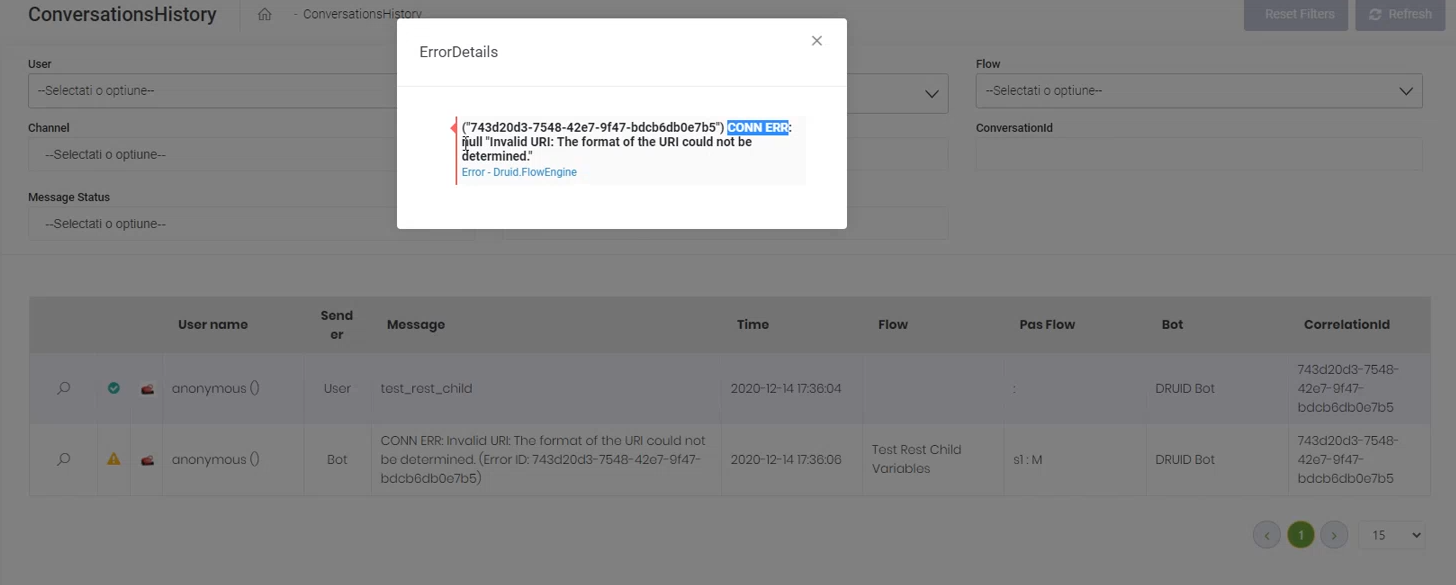Open the page size dropdown showing 15

click(x=1392, y=535)
